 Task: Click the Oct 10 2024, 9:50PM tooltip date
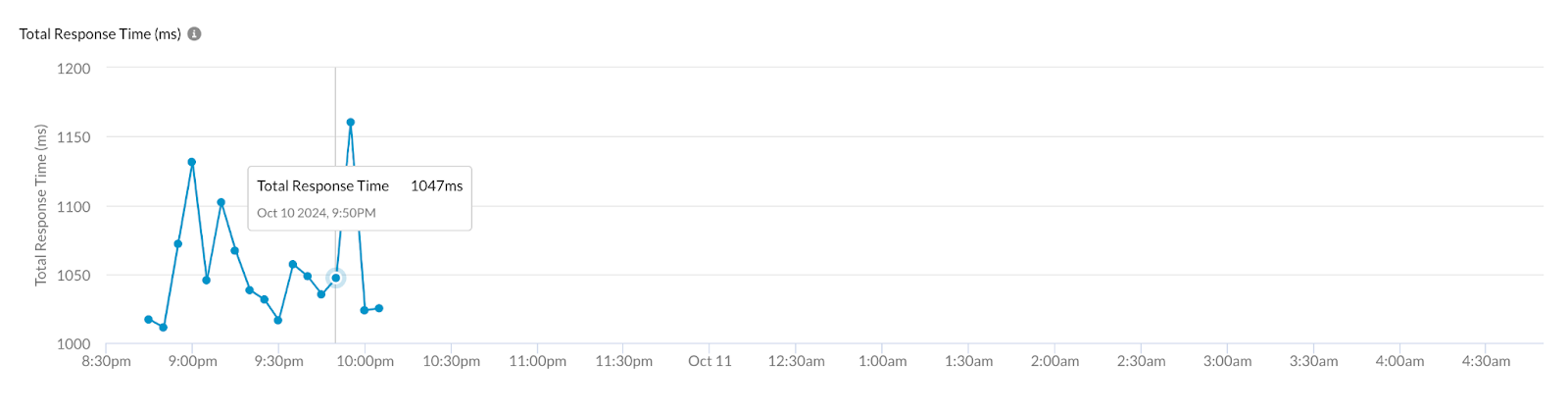point(317,213)
